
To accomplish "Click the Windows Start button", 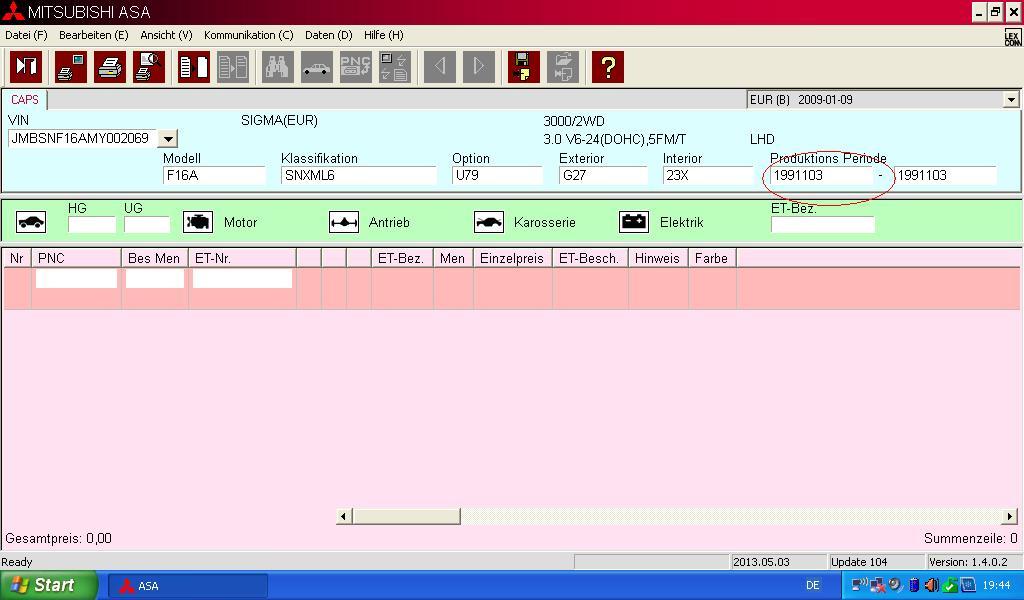I will click(48, 585).
